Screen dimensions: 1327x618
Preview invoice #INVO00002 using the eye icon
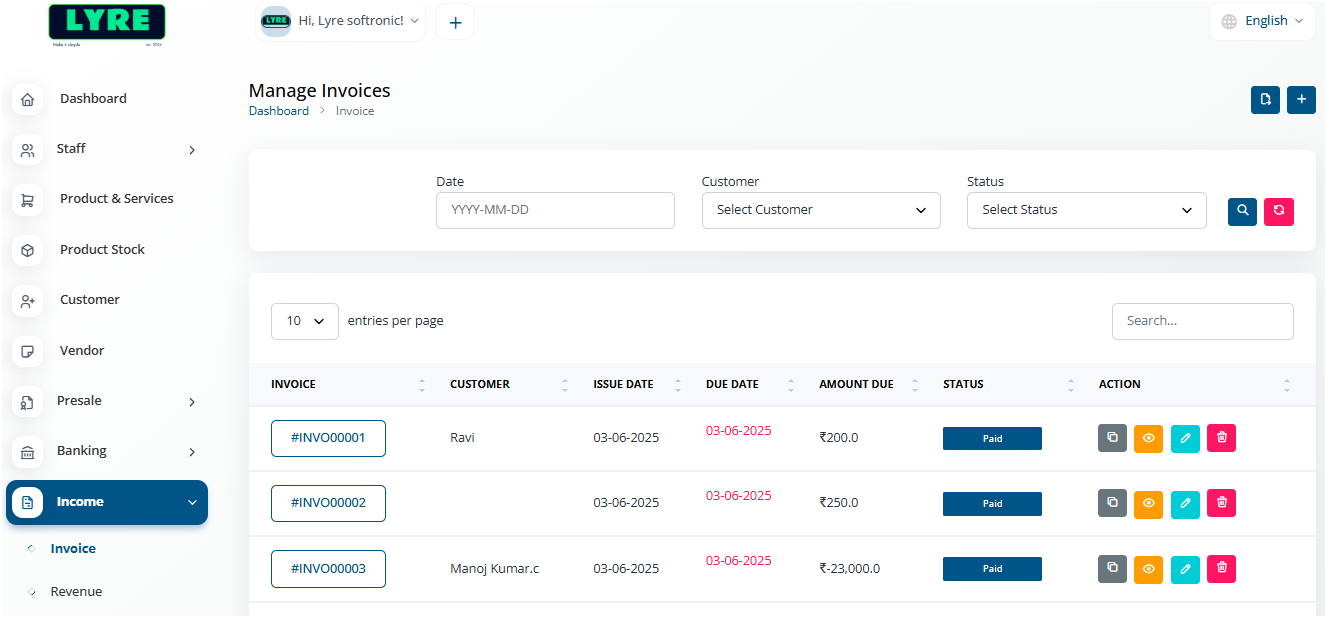pyautogui.click(x=1148, y=503)
